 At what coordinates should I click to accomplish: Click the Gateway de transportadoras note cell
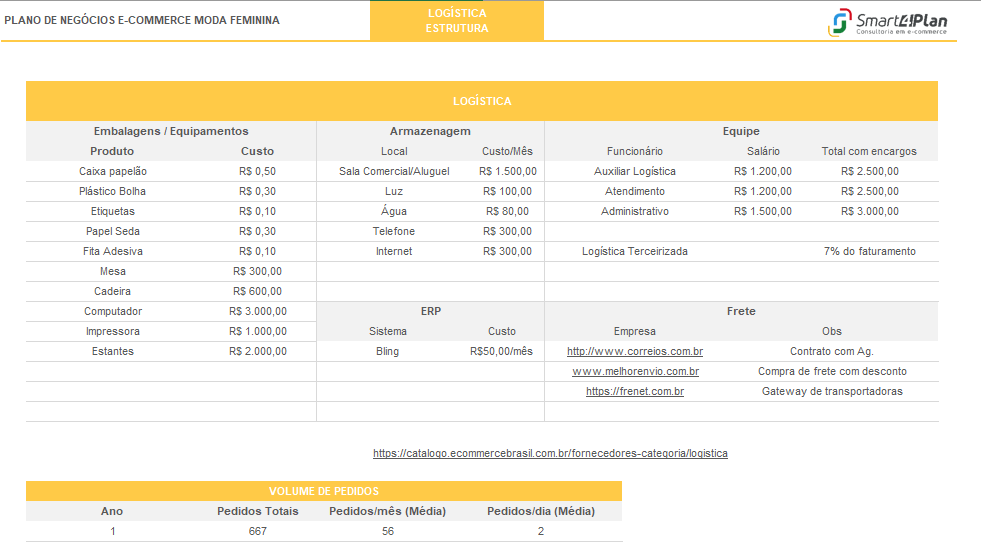point(832,392)
